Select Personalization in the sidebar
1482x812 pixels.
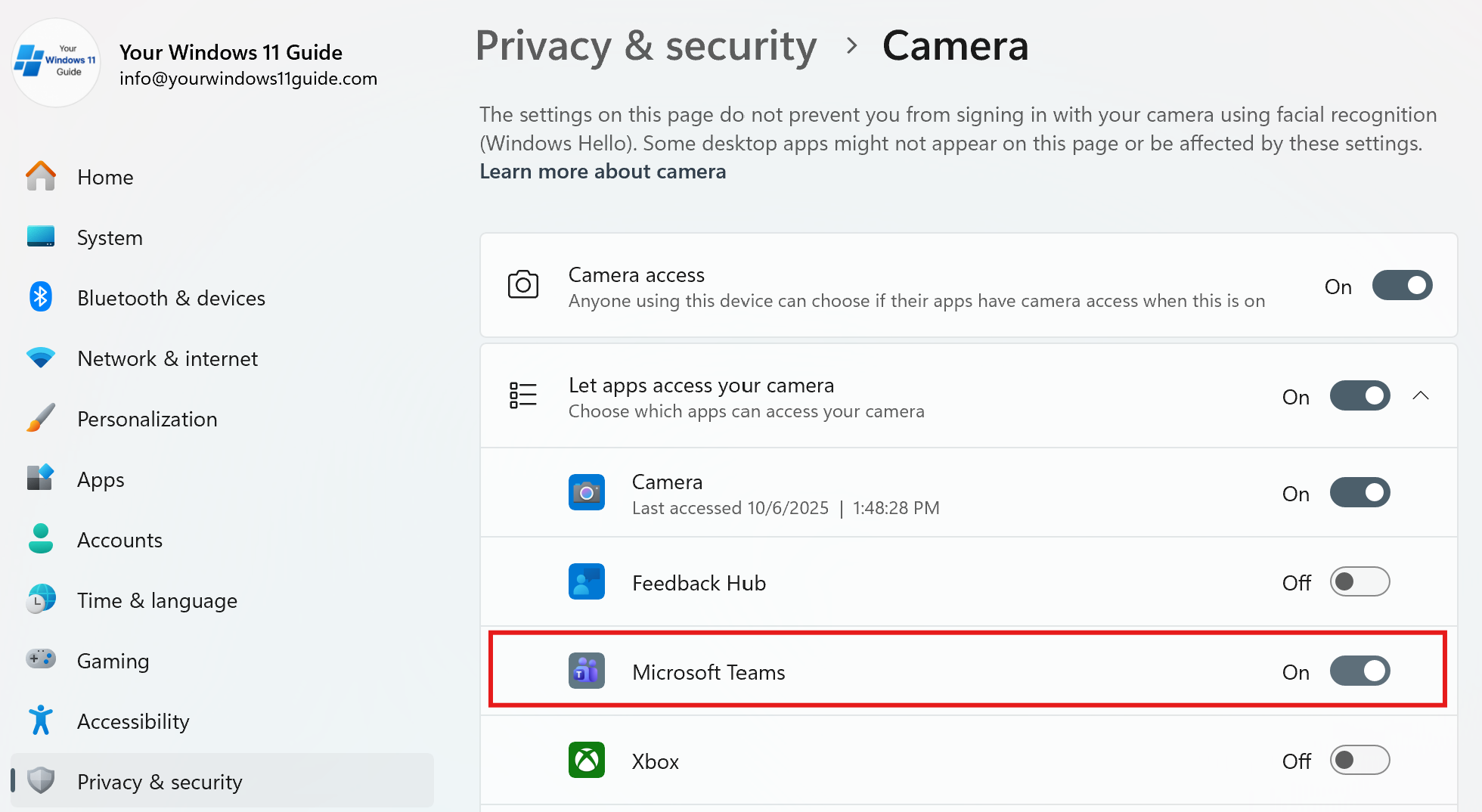222,418
